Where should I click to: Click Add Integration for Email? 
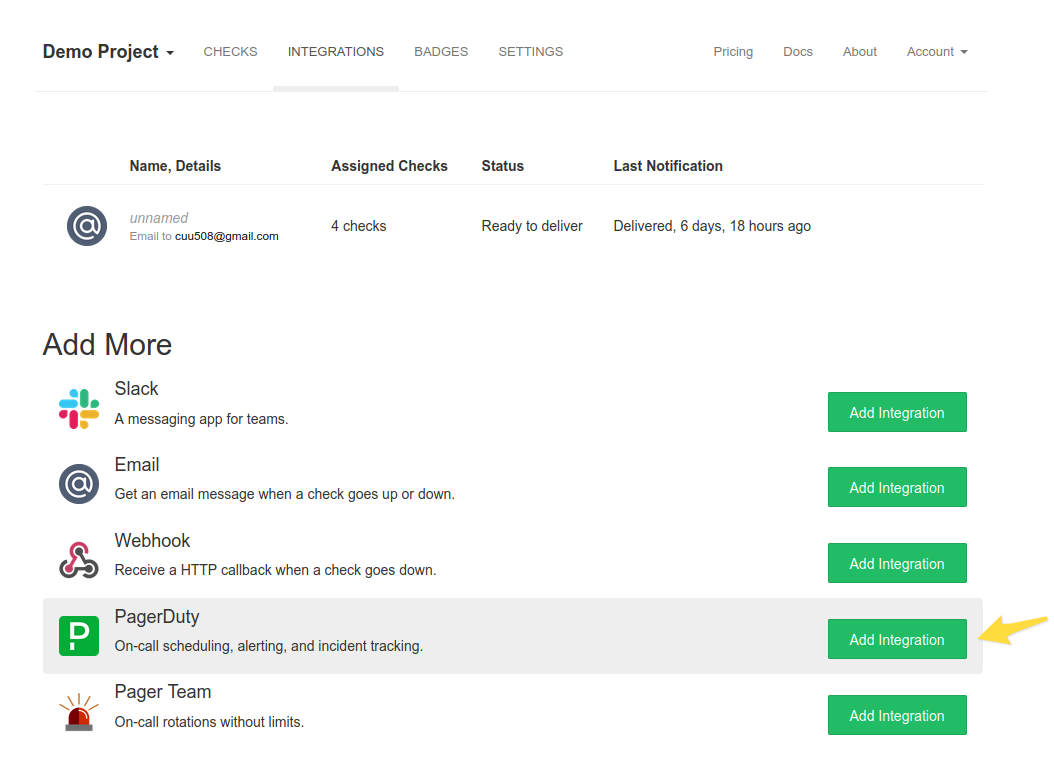point(896,487)
